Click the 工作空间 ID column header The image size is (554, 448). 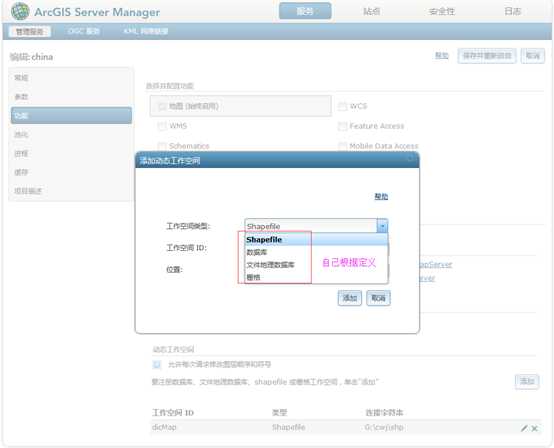(x=173, y=412)
